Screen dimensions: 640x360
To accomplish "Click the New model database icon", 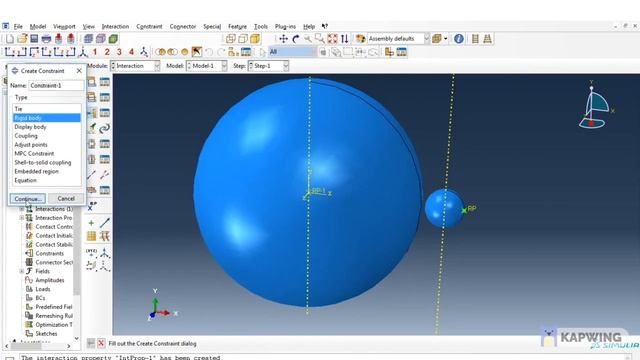I will 10,39.
